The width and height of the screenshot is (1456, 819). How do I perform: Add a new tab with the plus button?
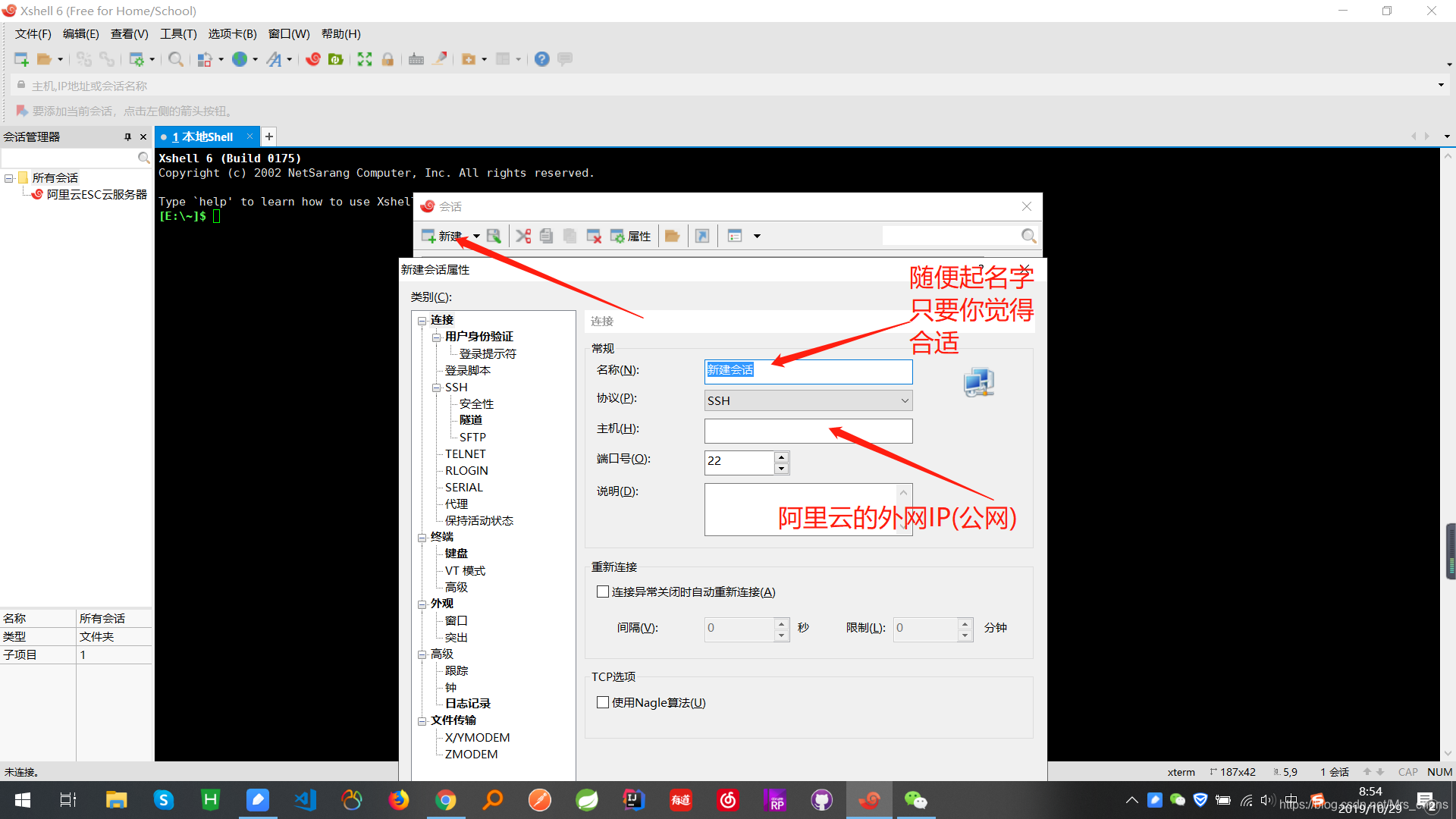(x=269, y=137)
